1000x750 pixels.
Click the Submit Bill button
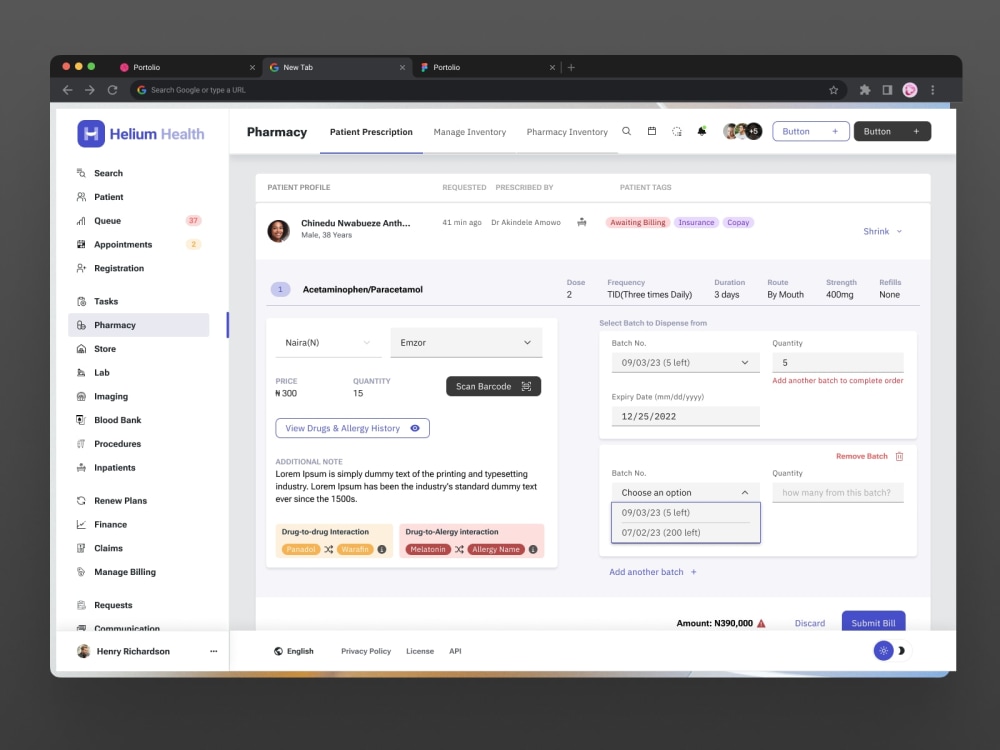[x=874, y=622]
